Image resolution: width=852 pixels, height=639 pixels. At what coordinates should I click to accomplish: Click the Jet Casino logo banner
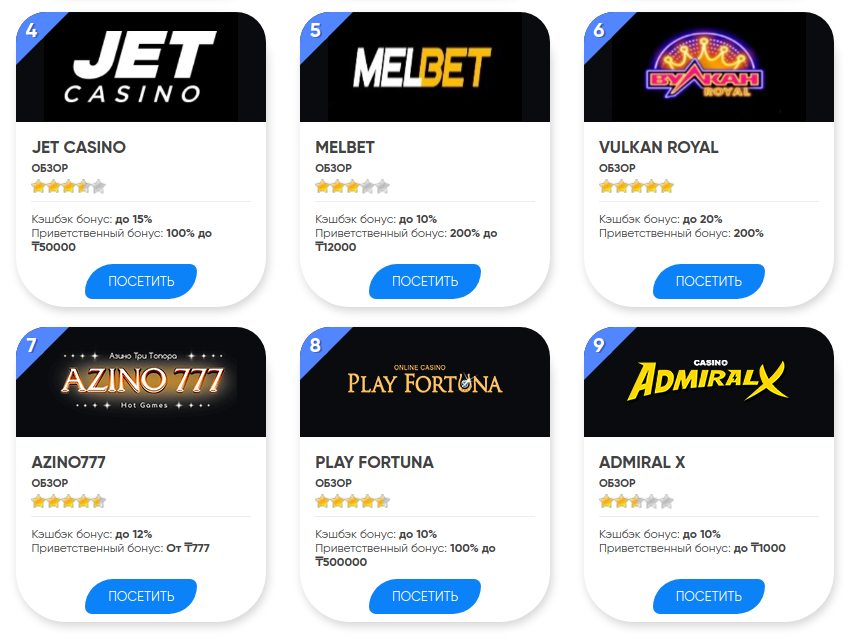click(x=141, y=67)
